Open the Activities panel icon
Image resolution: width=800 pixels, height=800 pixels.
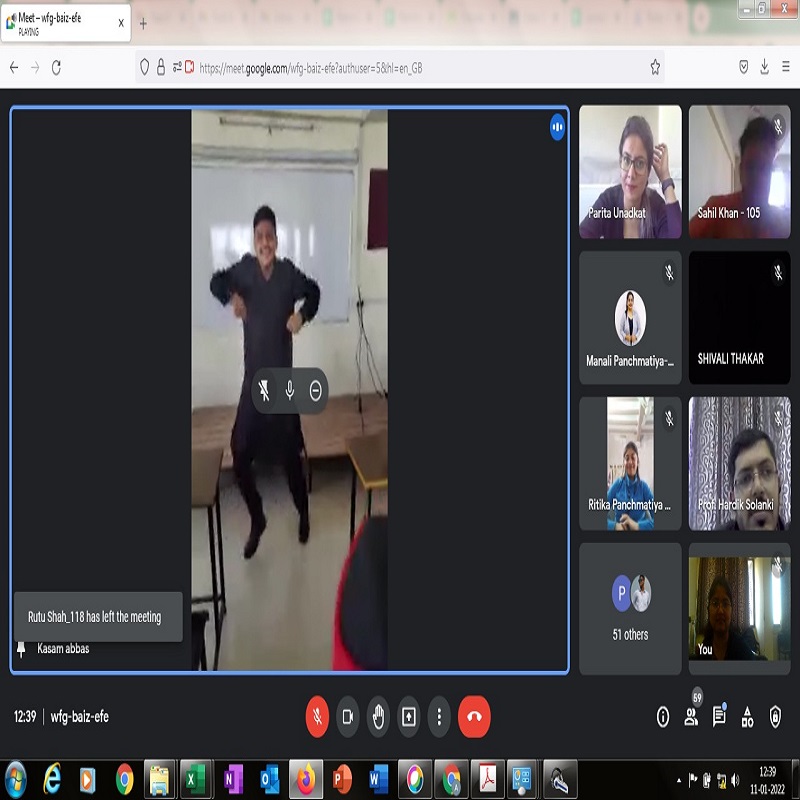tap(747, 717)
